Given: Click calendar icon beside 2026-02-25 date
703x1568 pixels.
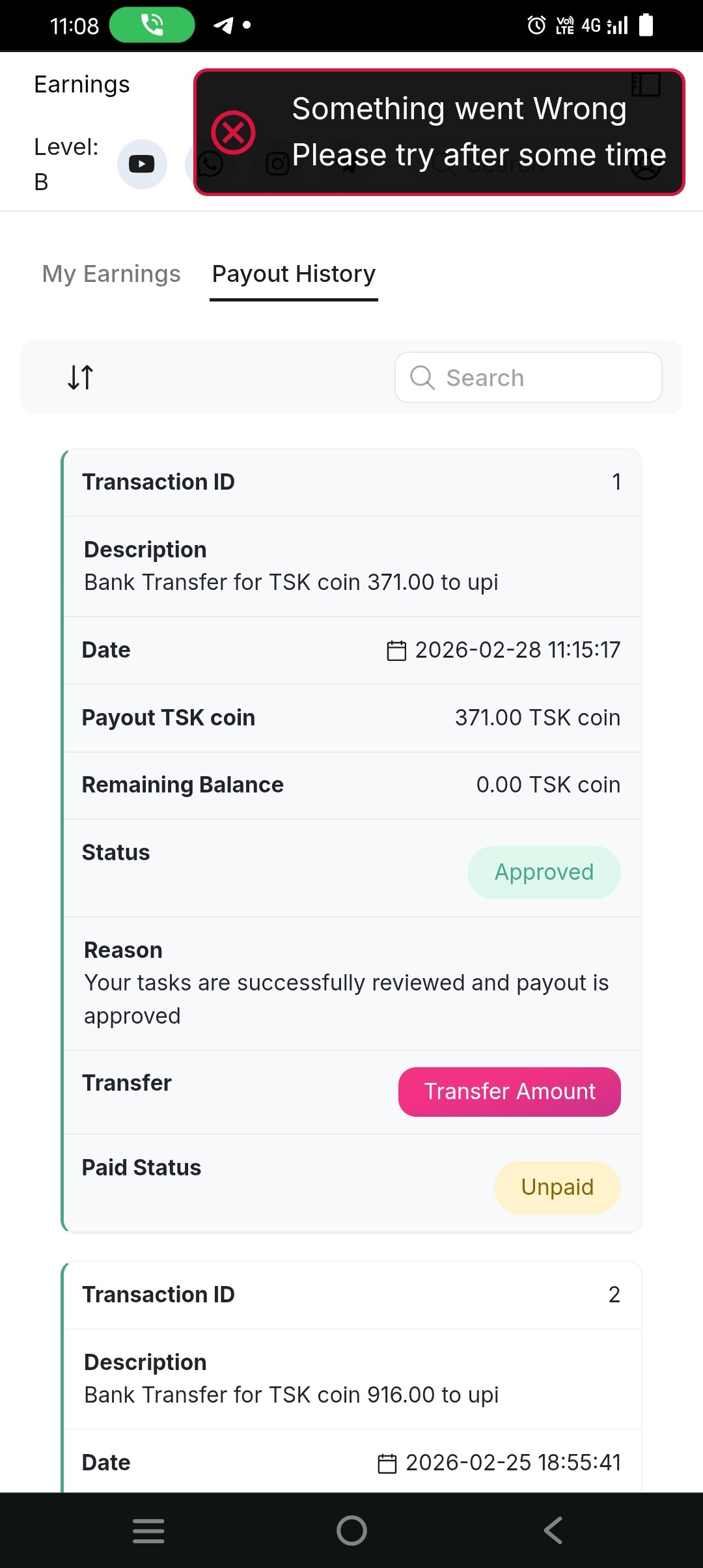Looking at the screenshot, I should pos(387,1463).
